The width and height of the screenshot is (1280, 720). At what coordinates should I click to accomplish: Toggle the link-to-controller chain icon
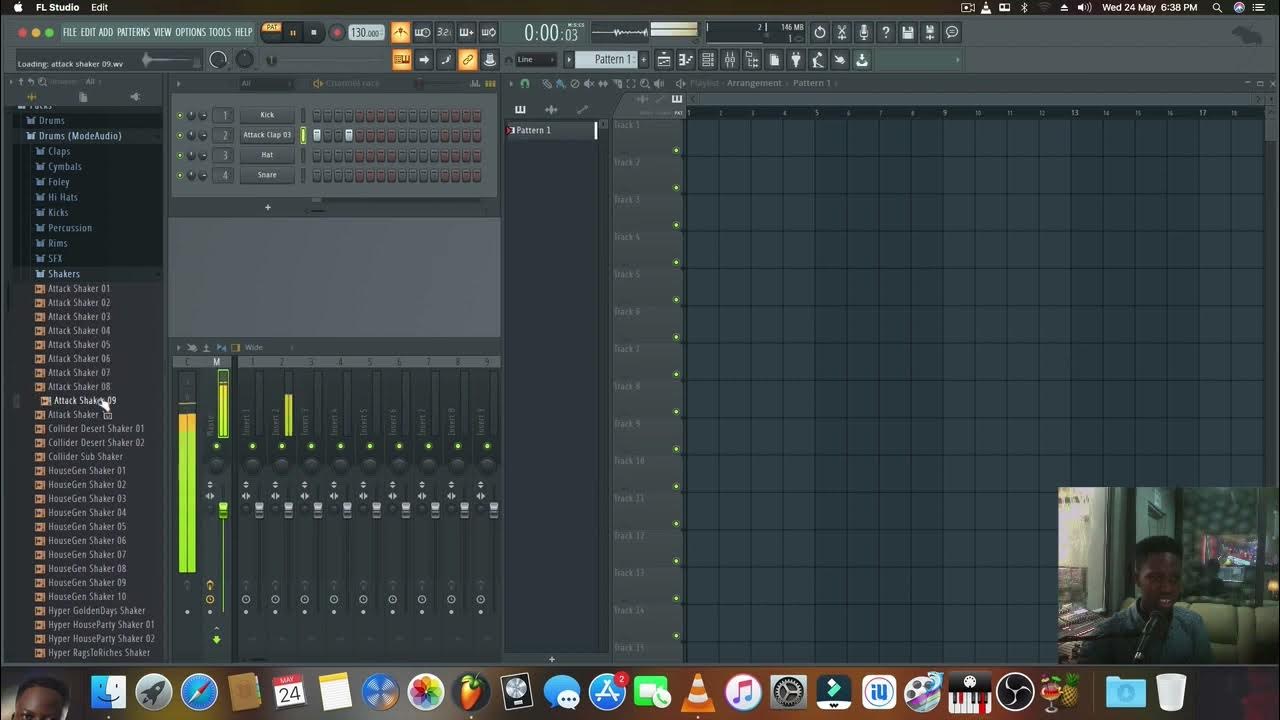(467, 60)
